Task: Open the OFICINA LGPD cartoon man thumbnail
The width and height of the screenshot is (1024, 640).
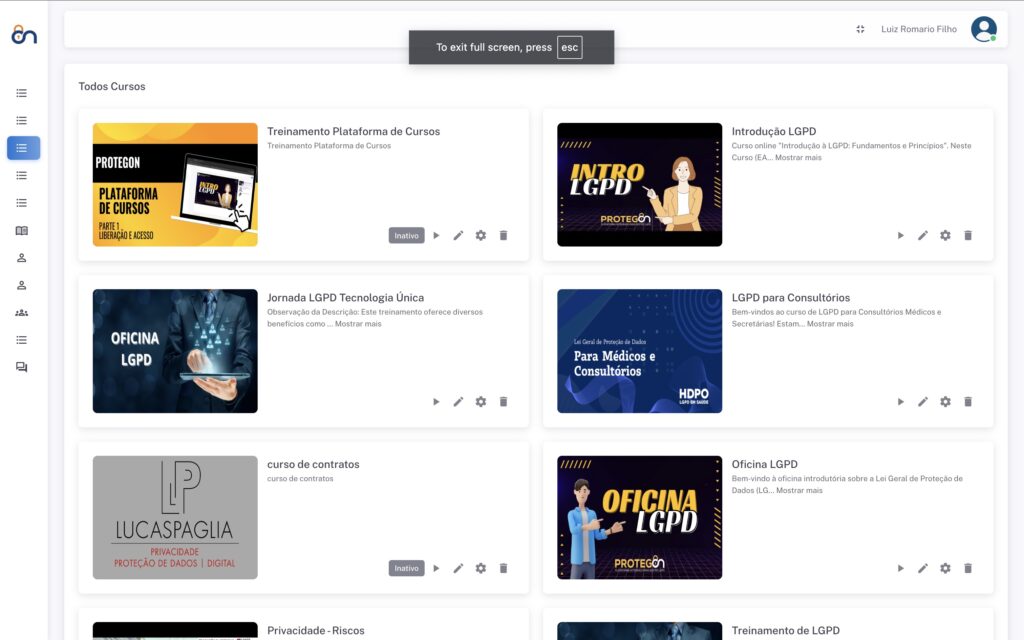Action: pyautogui.click(x=639, y=517)
